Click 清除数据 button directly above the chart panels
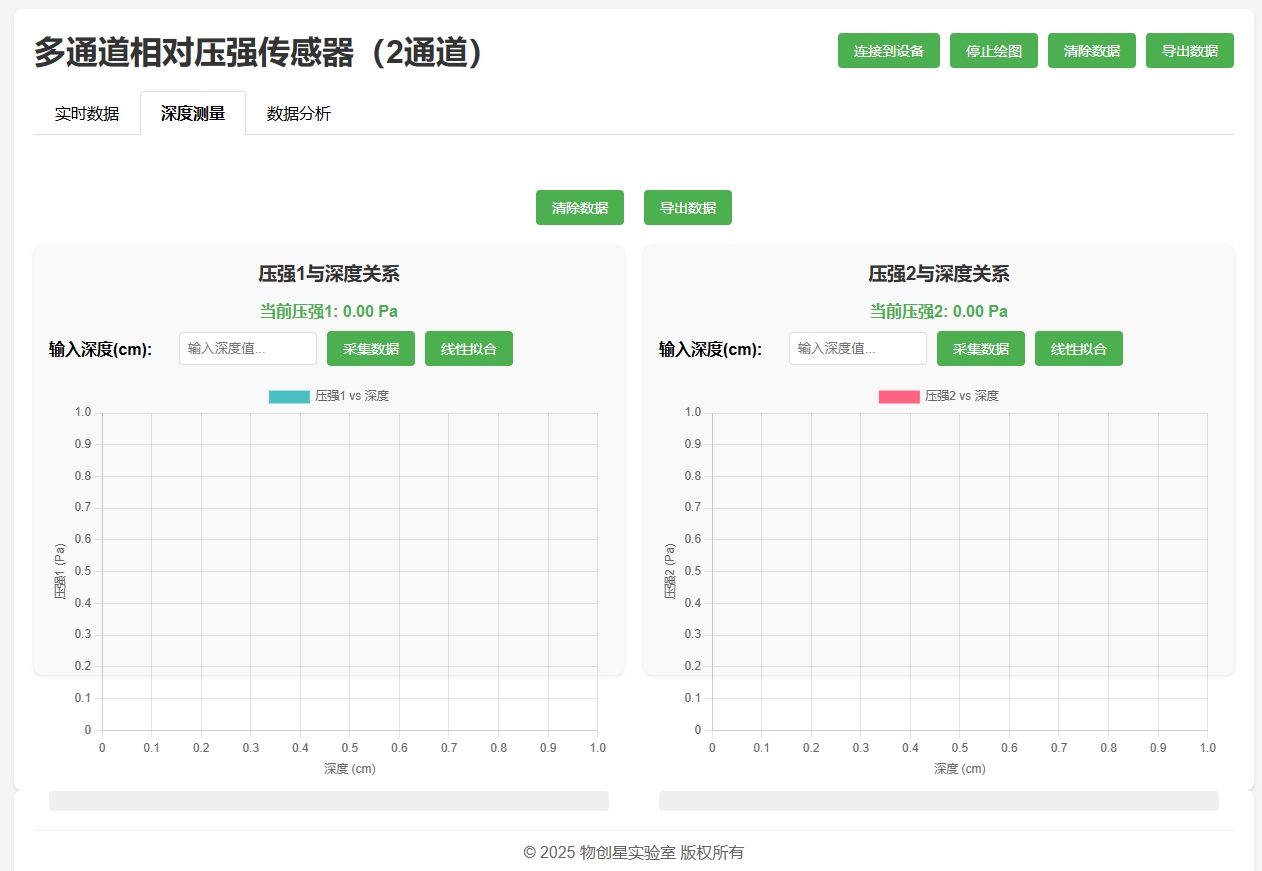The image size is (1262, 871). click(579, 208)
